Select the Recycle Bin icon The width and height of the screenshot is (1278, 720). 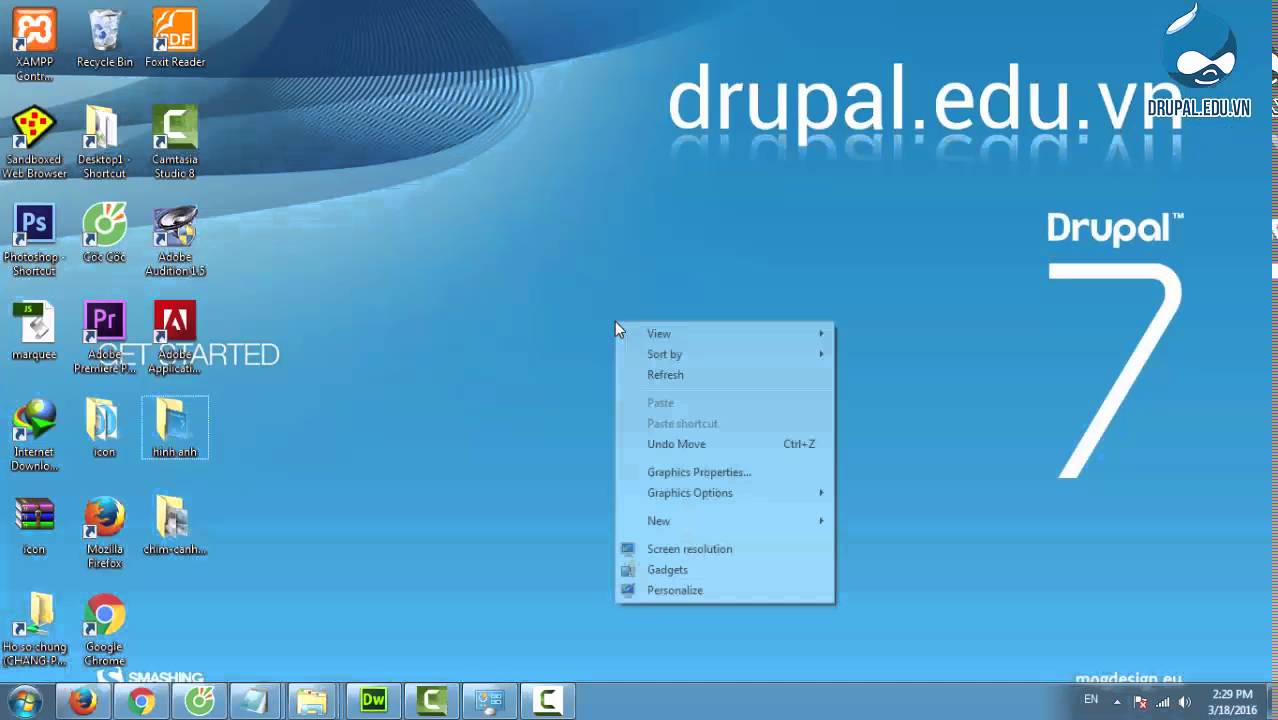point(104,39)
